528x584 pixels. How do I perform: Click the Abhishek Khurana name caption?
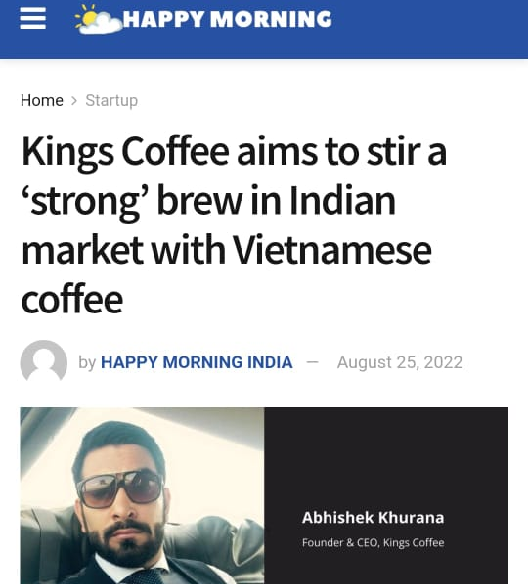[x=373, y=518]
